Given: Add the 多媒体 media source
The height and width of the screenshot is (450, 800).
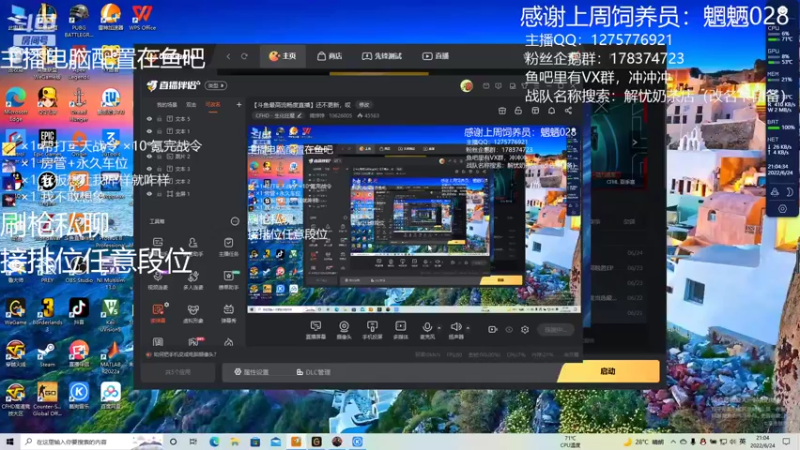Looking at the screenshot, I should [401, 330].
